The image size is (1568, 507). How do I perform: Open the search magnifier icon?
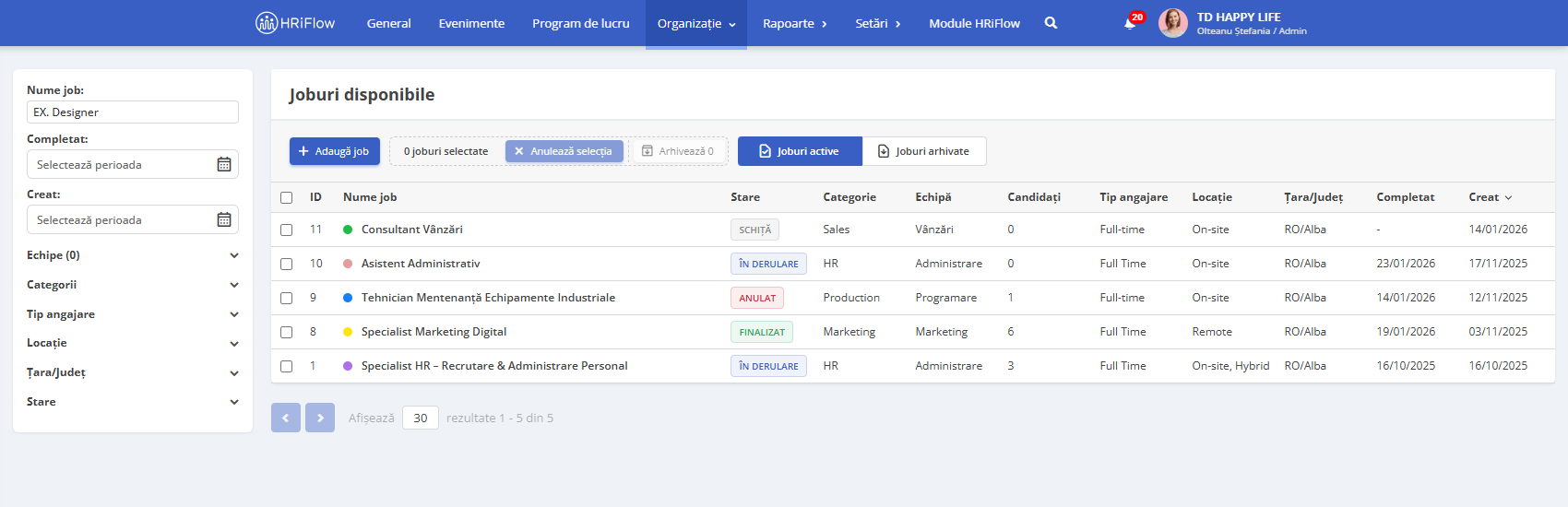click(1051, 23)
